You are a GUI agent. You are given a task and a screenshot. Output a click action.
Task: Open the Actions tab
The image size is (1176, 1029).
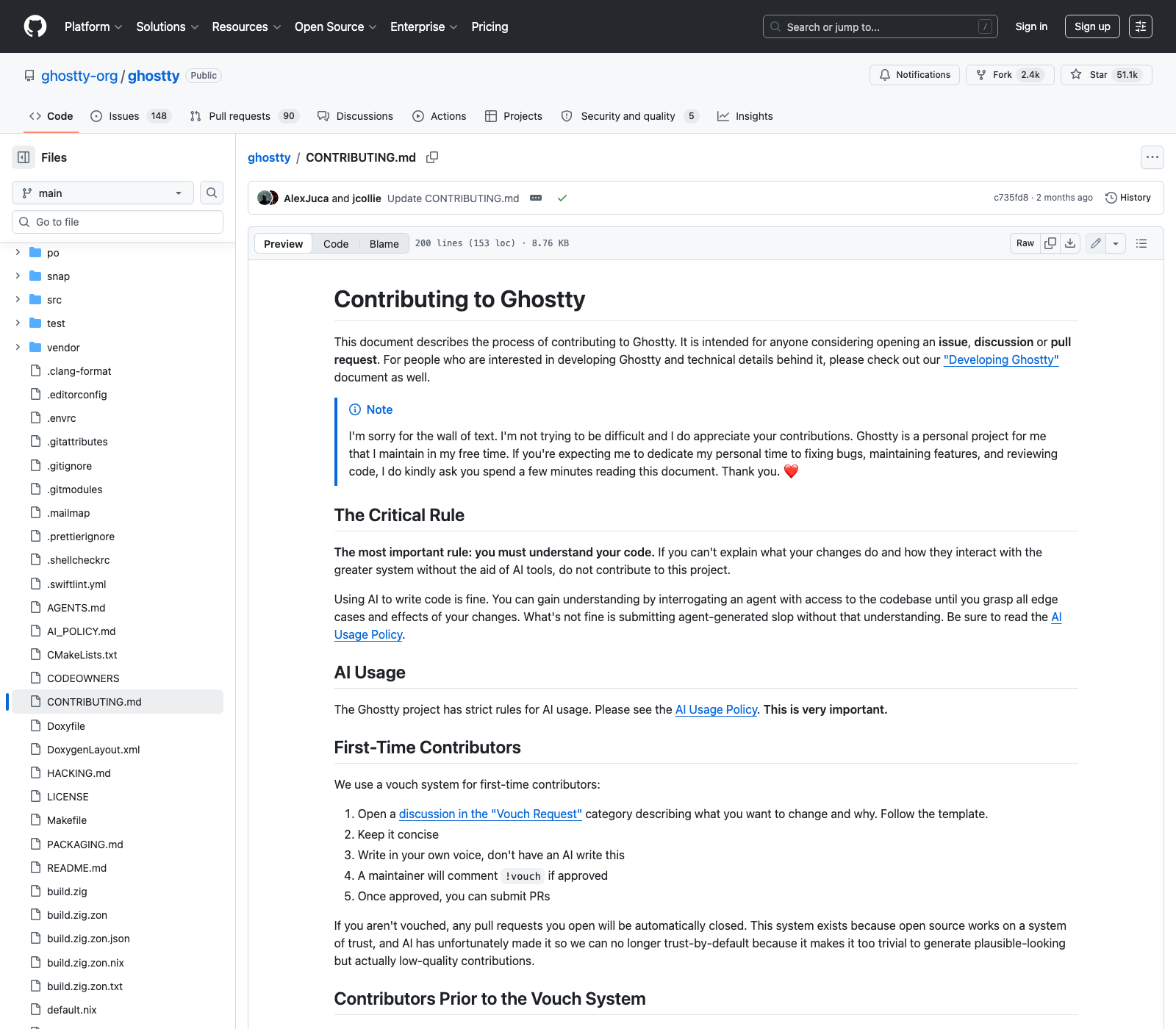point(440,116)
